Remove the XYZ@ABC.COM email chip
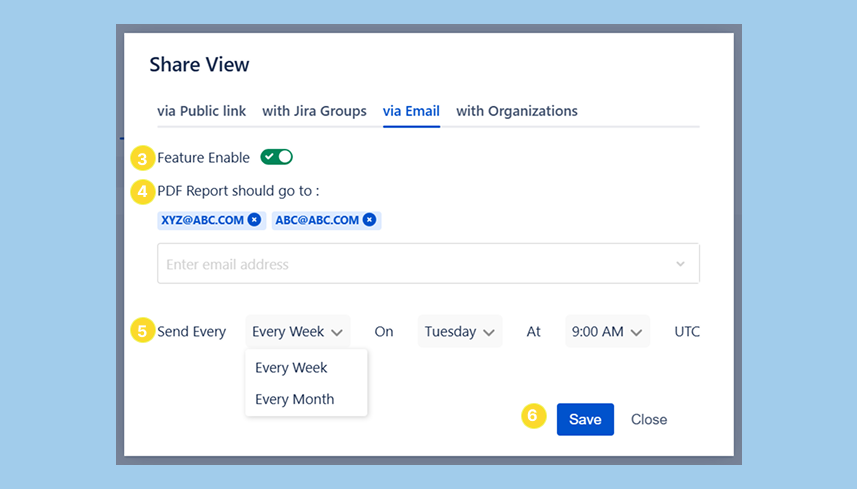Viewport: 857px width, 489px height. pos(254,220)
